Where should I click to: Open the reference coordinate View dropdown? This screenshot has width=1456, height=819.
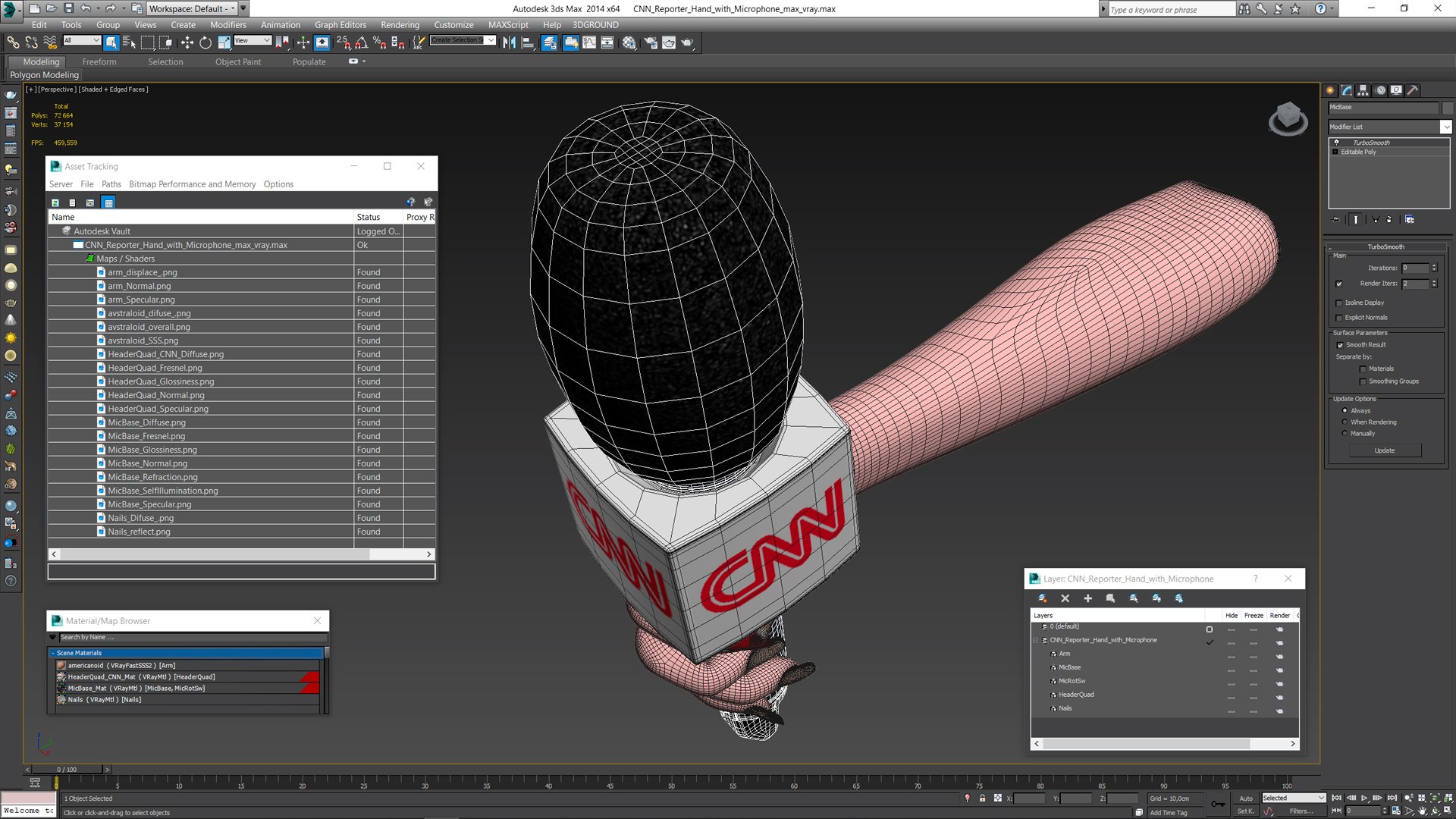click(x=253, y=40)
